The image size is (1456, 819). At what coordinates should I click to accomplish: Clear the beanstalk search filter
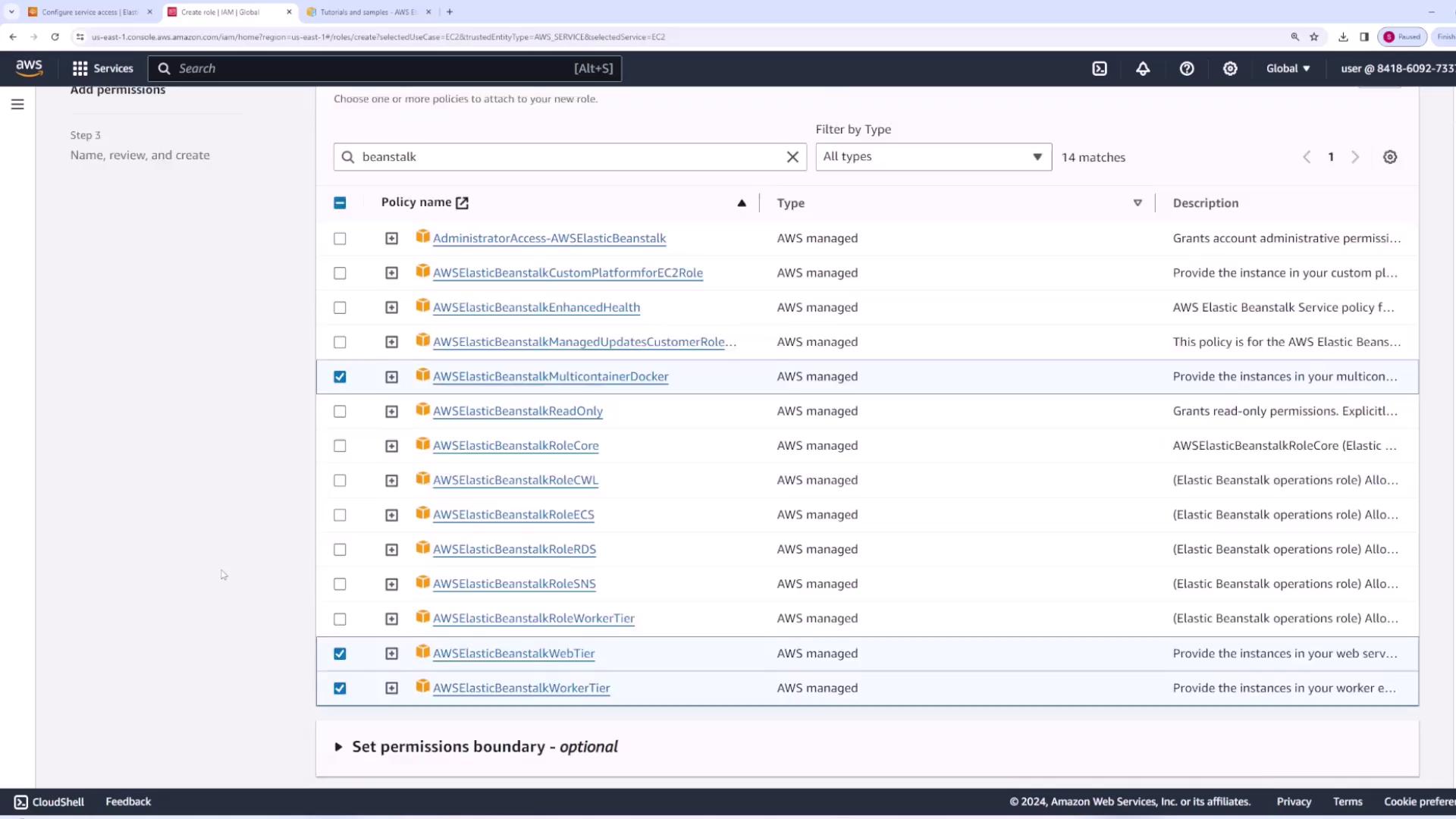tap(792, 157)
